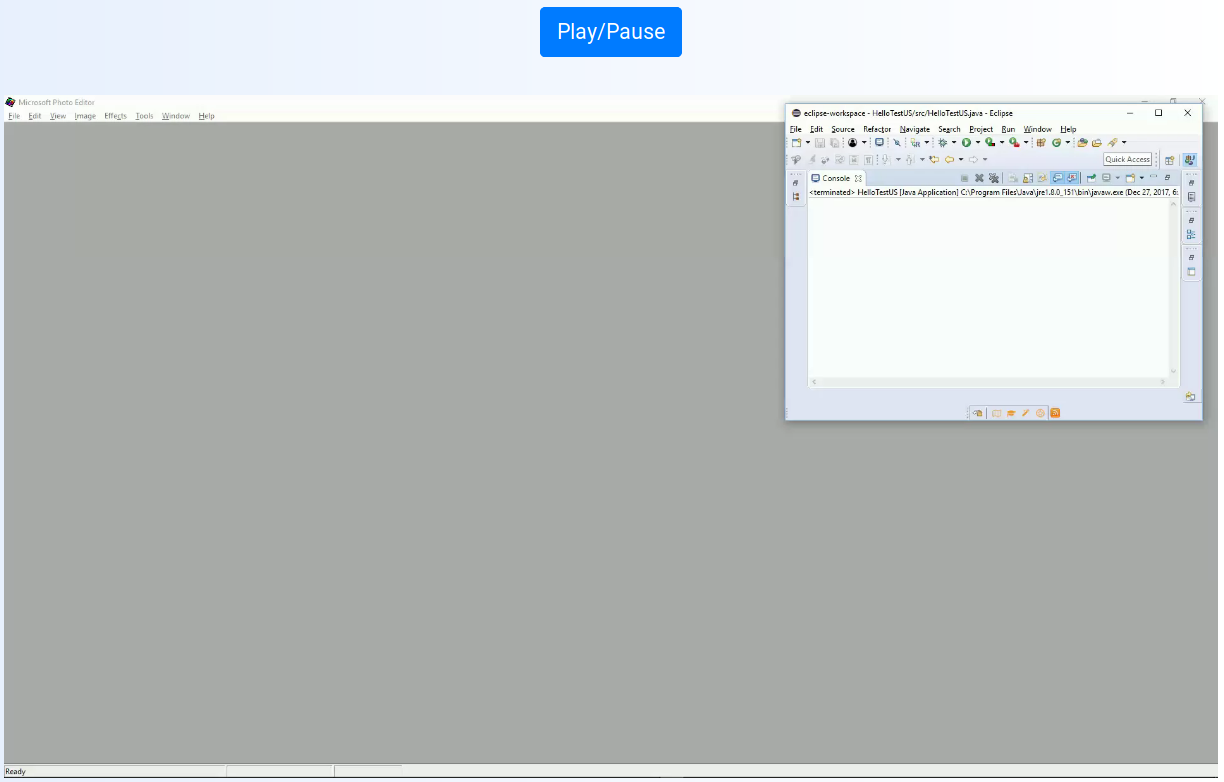Toggle Show Console on standard output change
The height and width of the screenshot is (782, 1224).
pos(1057,178)
